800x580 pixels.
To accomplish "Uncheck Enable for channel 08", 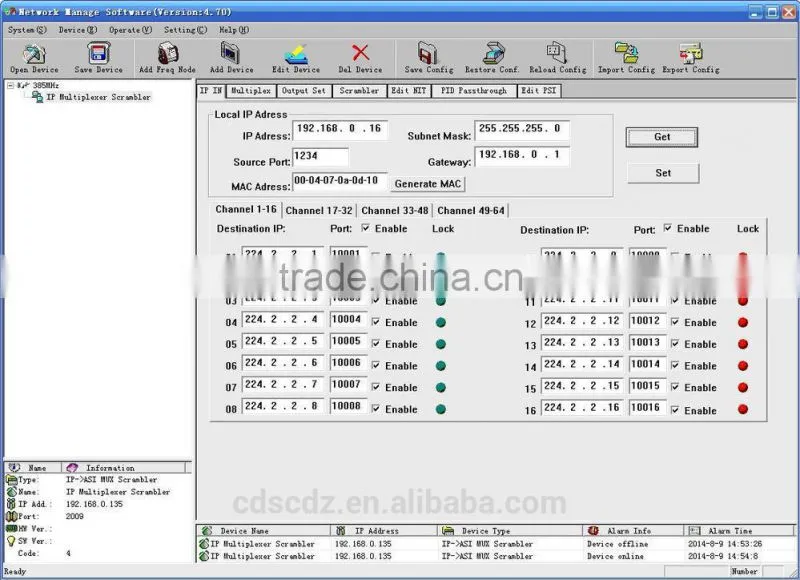I will pos(376,409).
